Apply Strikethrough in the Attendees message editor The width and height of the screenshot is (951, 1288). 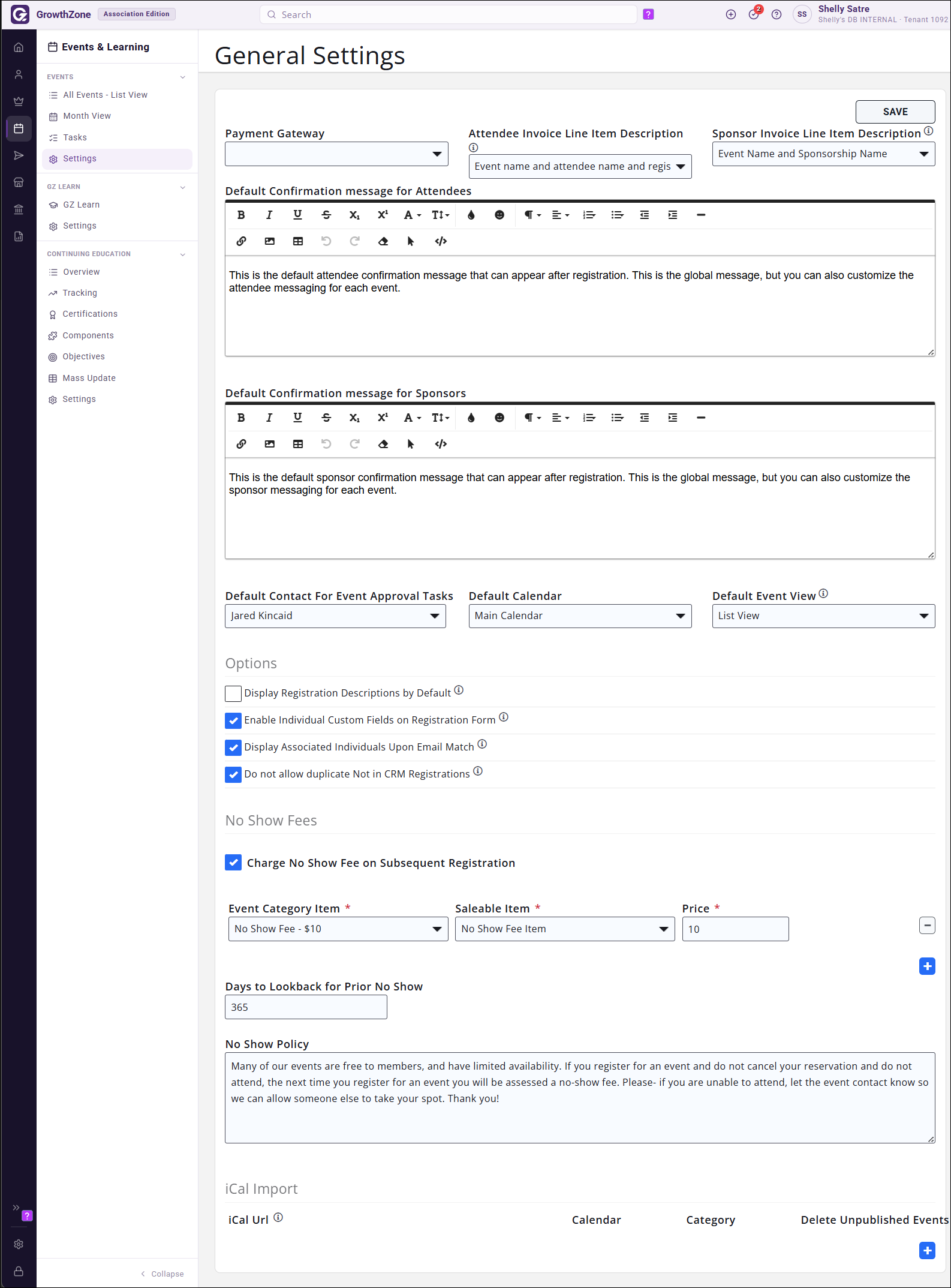click(x=326, y=215)
